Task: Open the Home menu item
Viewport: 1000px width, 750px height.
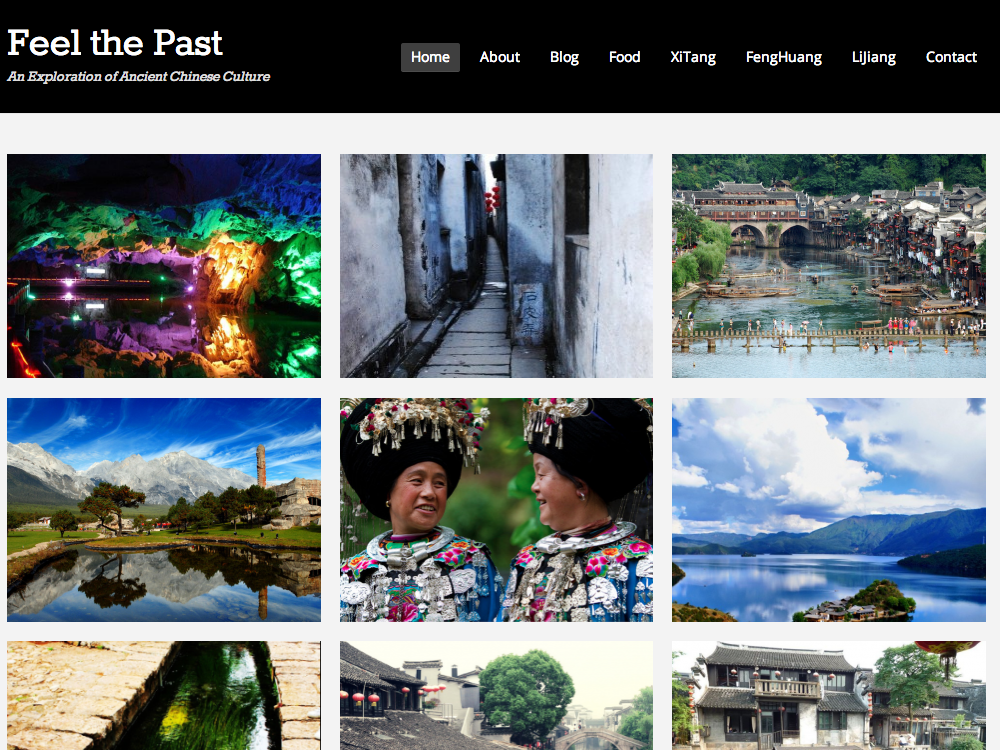Action: 430,57
